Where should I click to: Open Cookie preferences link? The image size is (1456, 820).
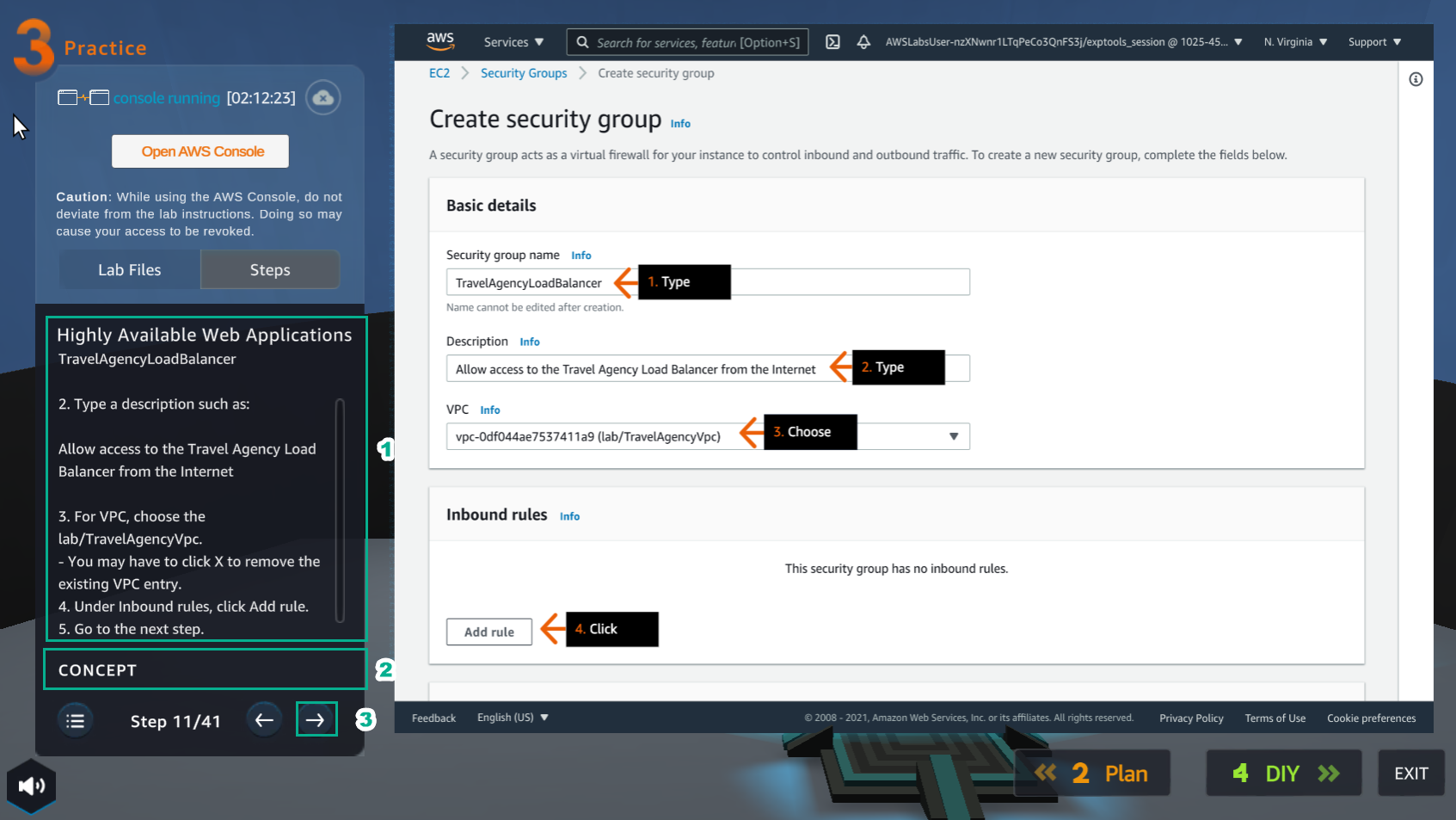1371,718
